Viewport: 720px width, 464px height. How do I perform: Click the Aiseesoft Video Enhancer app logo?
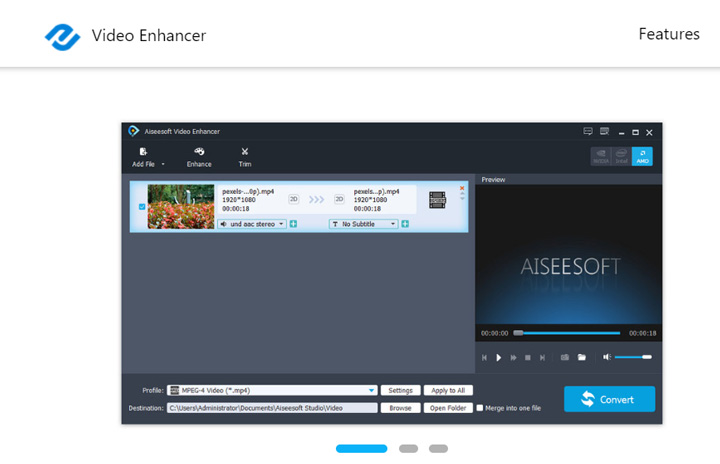click(133, 131)
